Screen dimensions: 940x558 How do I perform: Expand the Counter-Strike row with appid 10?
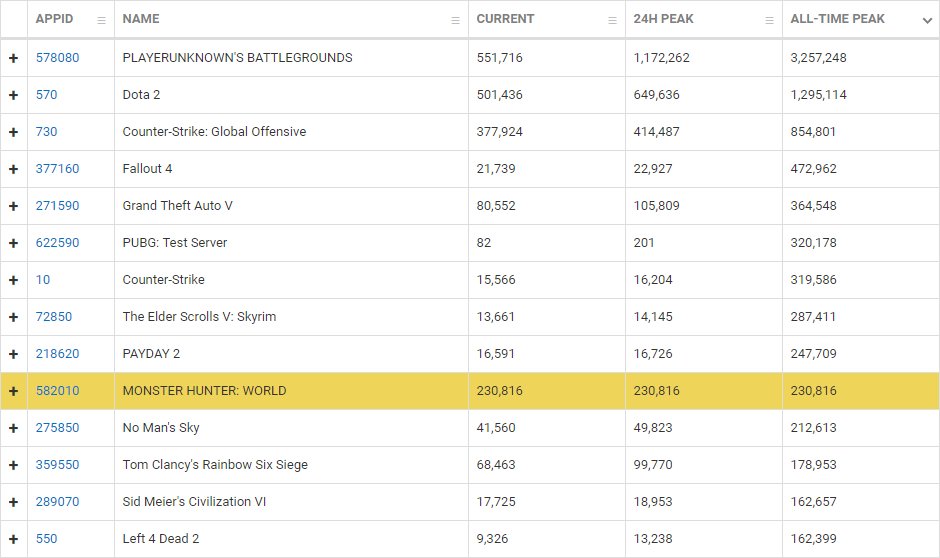(13, 280)
